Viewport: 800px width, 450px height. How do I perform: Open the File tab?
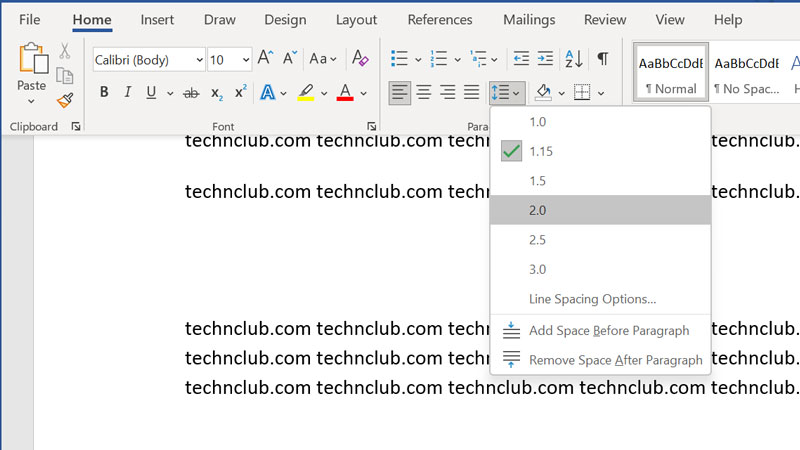(30, 19)
